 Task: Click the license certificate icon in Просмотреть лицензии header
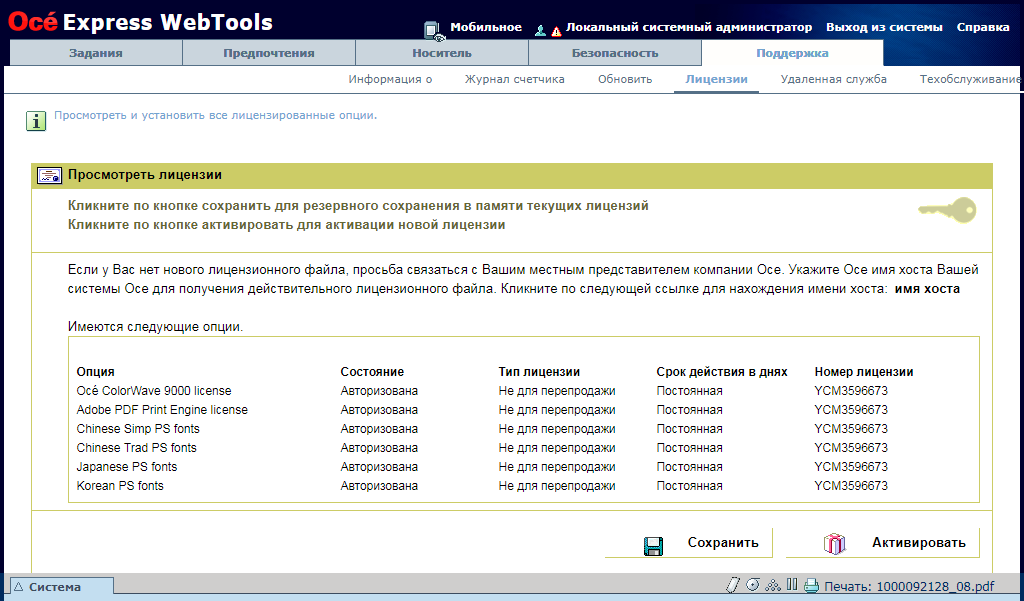point(49,175)
